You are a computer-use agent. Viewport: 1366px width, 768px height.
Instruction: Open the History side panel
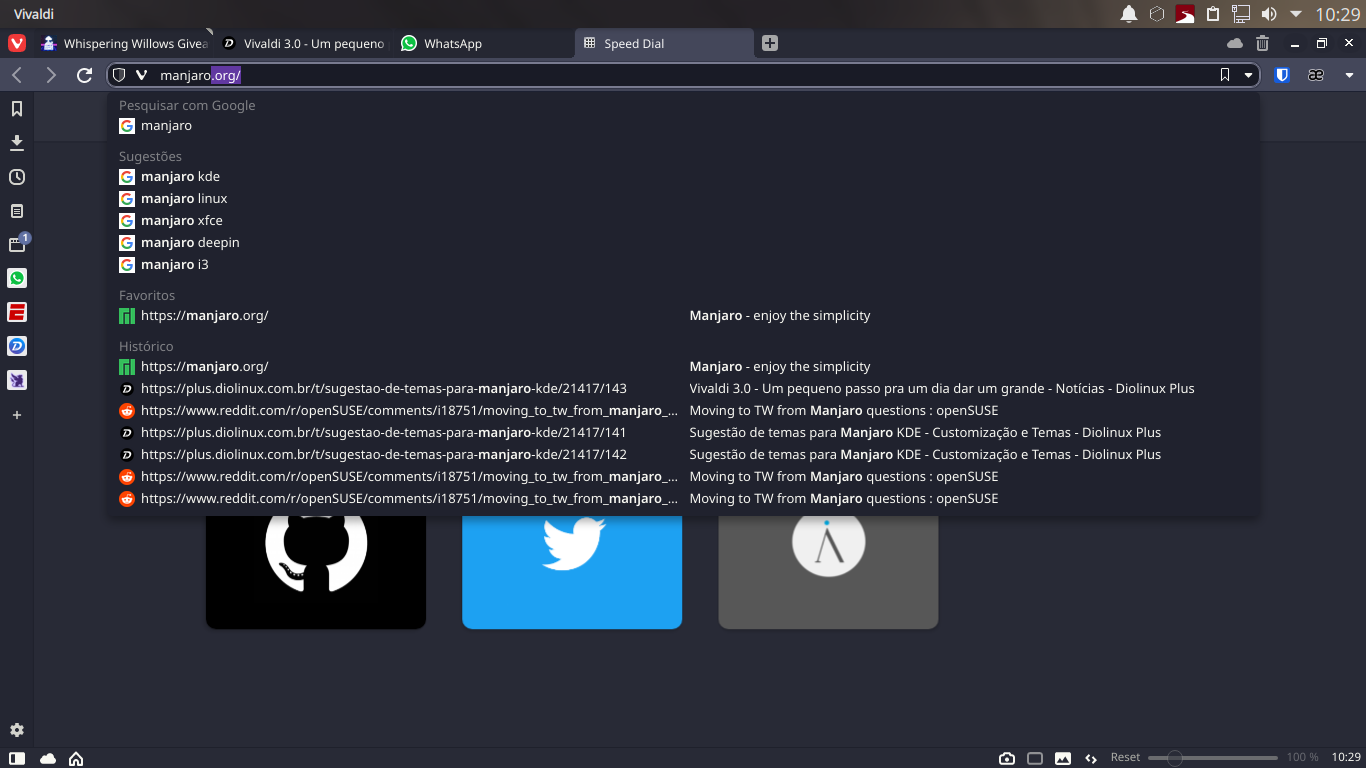17,177
